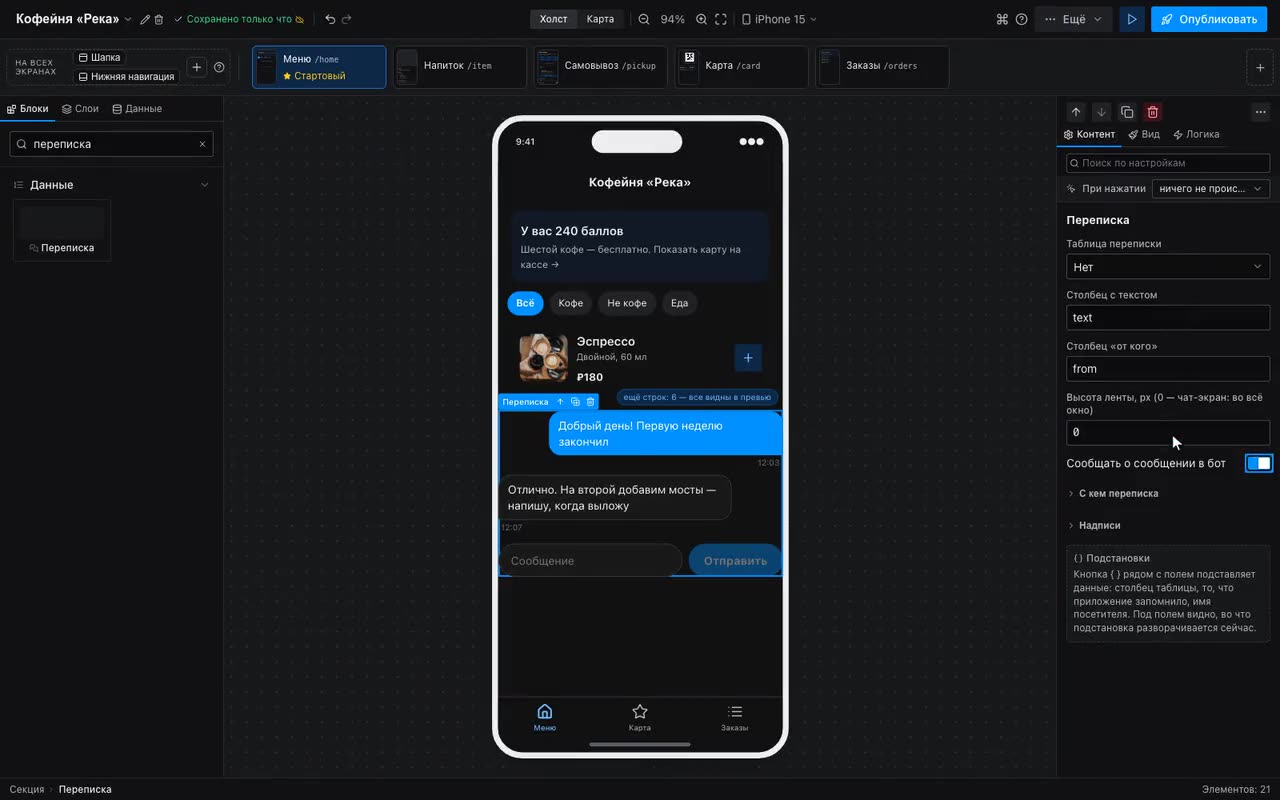Switch to the Блоки tab

[x=28, y=108]
